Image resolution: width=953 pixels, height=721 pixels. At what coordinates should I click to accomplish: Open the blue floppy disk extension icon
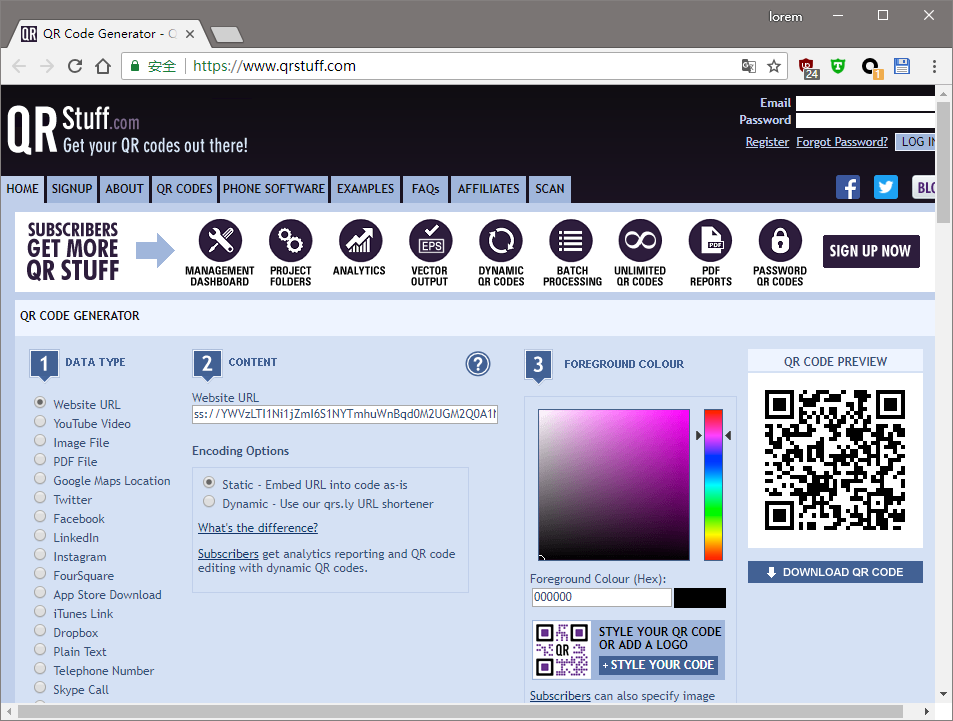[x=902, y=66]
